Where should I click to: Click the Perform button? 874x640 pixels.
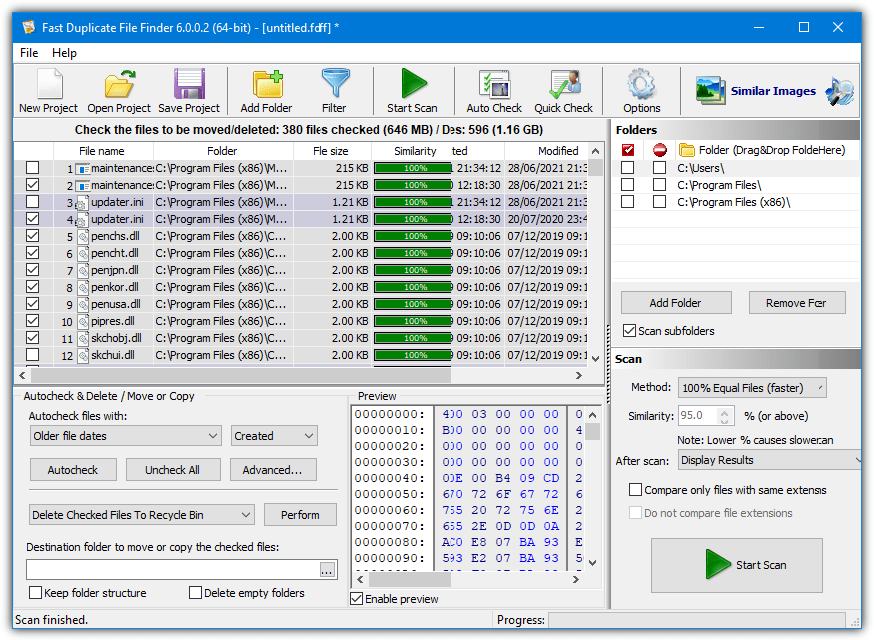pyautogui.click(x=300, y=515)
